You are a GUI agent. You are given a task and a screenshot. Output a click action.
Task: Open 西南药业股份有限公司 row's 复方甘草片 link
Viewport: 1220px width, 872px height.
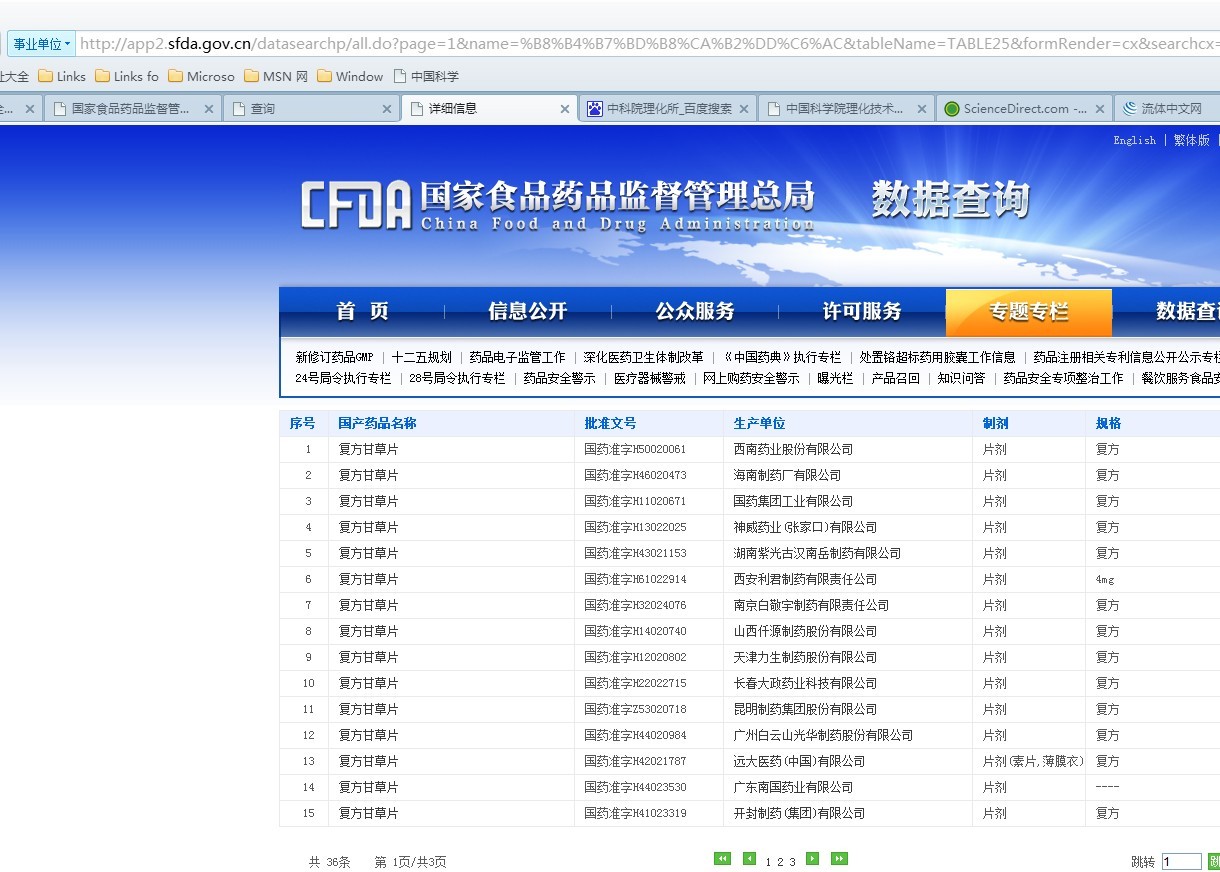click(368, 450)
